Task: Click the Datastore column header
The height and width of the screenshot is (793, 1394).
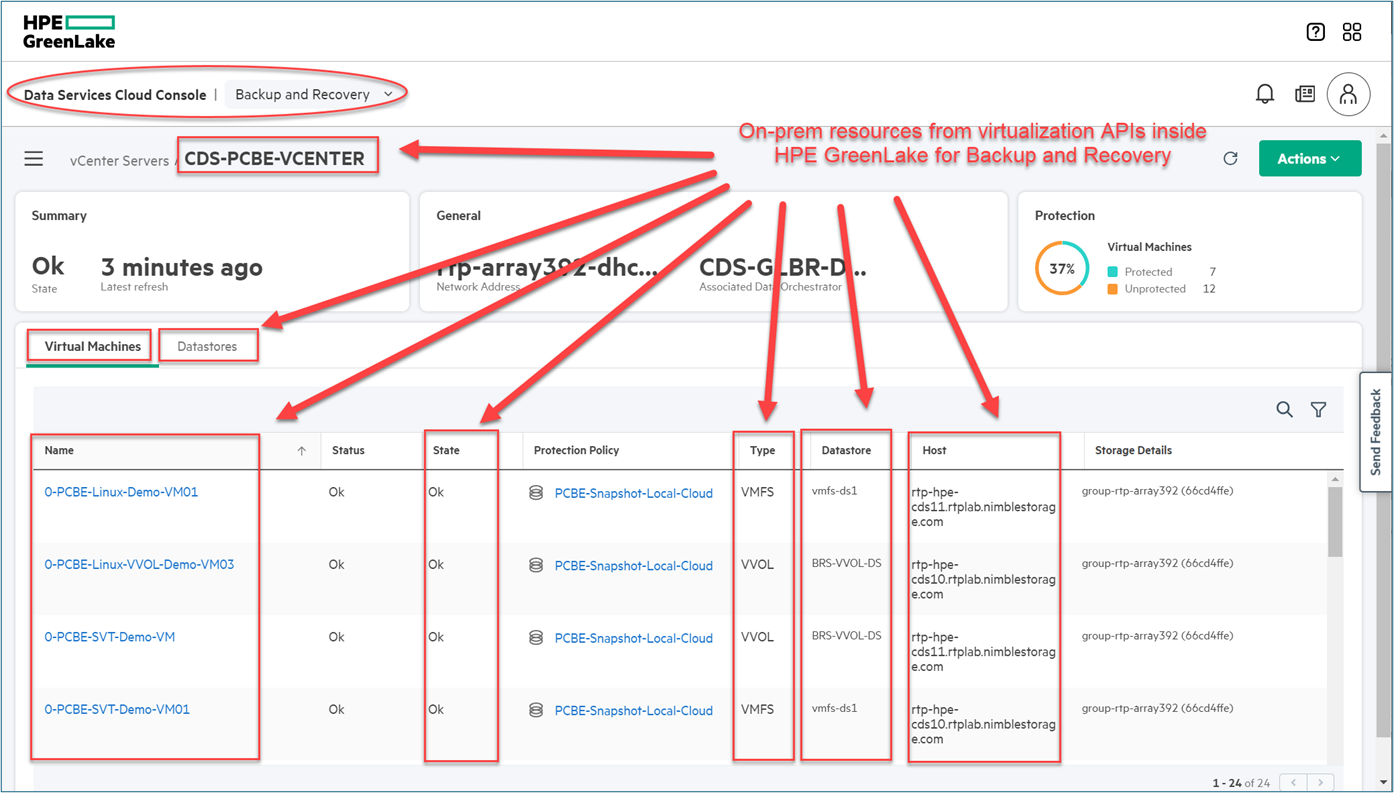Action: click(846, 451)
